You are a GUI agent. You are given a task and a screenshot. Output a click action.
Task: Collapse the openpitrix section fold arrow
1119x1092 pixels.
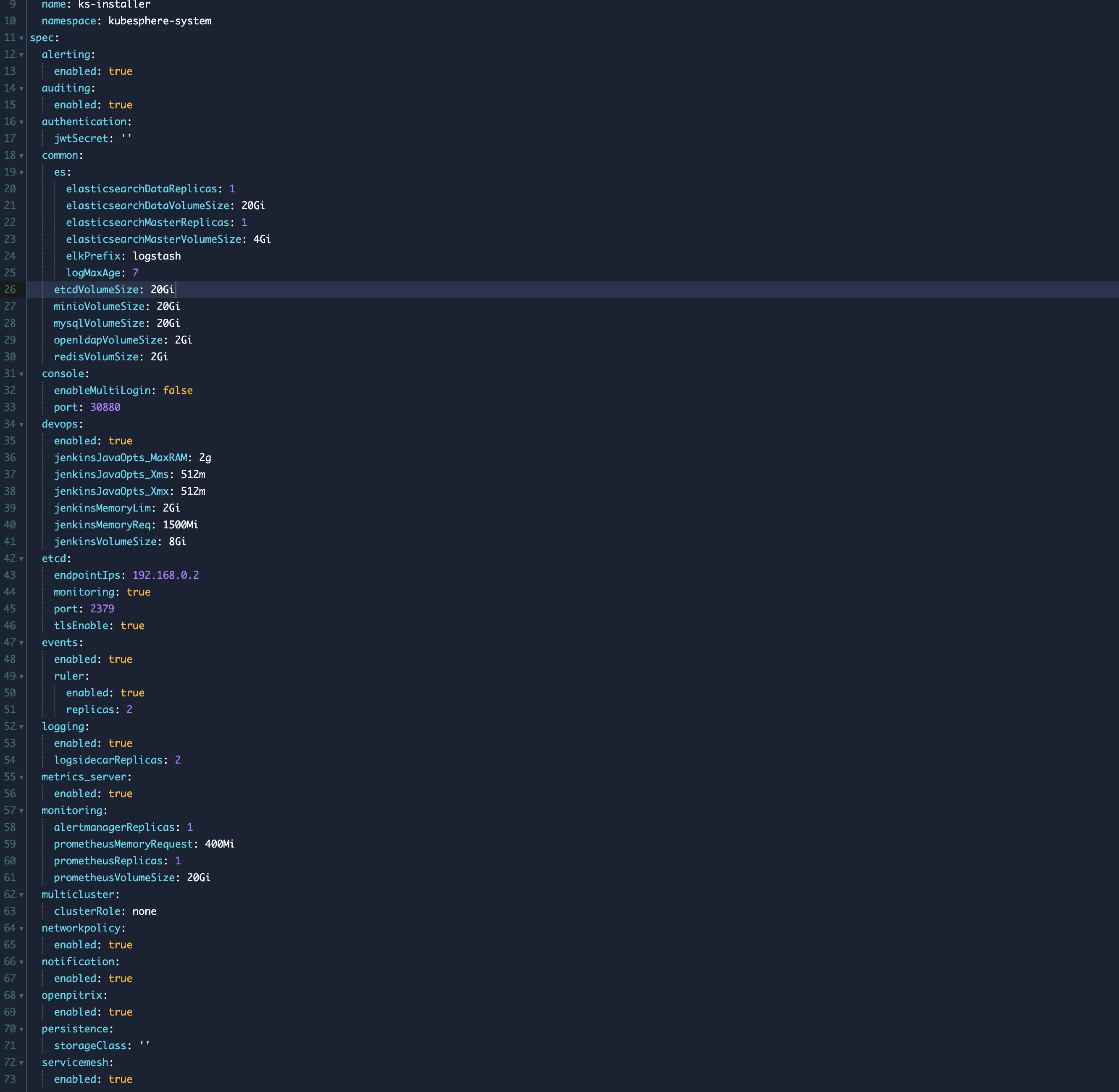pyautogui.click(x=21, y=996)
